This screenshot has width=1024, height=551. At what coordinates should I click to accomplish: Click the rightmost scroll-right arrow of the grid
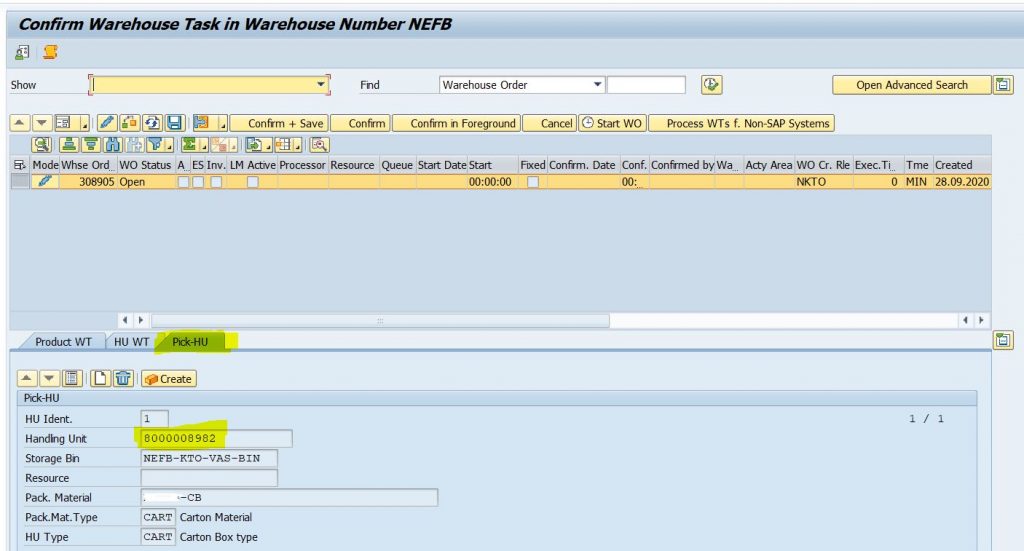point(980,321)
